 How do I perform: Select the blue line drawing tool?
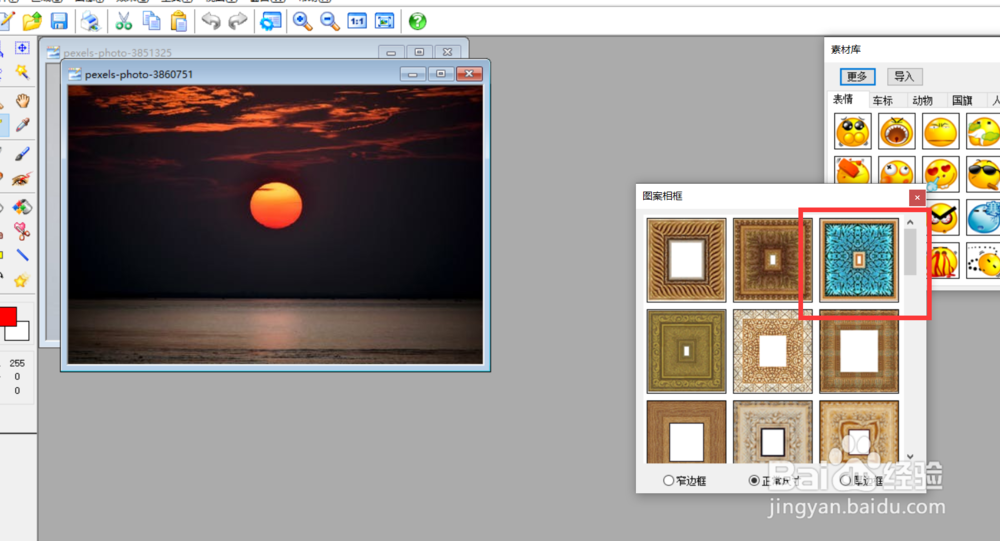click(22, 255)
